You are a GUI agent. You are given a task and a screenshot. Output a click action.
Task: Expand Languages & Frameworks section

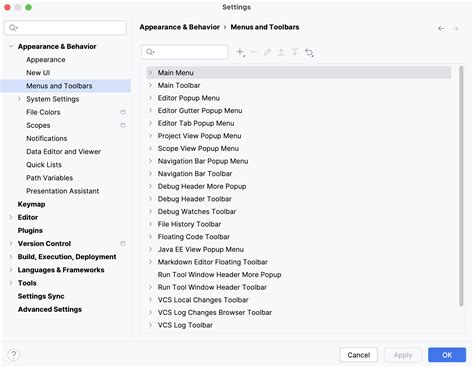point(11,270)
